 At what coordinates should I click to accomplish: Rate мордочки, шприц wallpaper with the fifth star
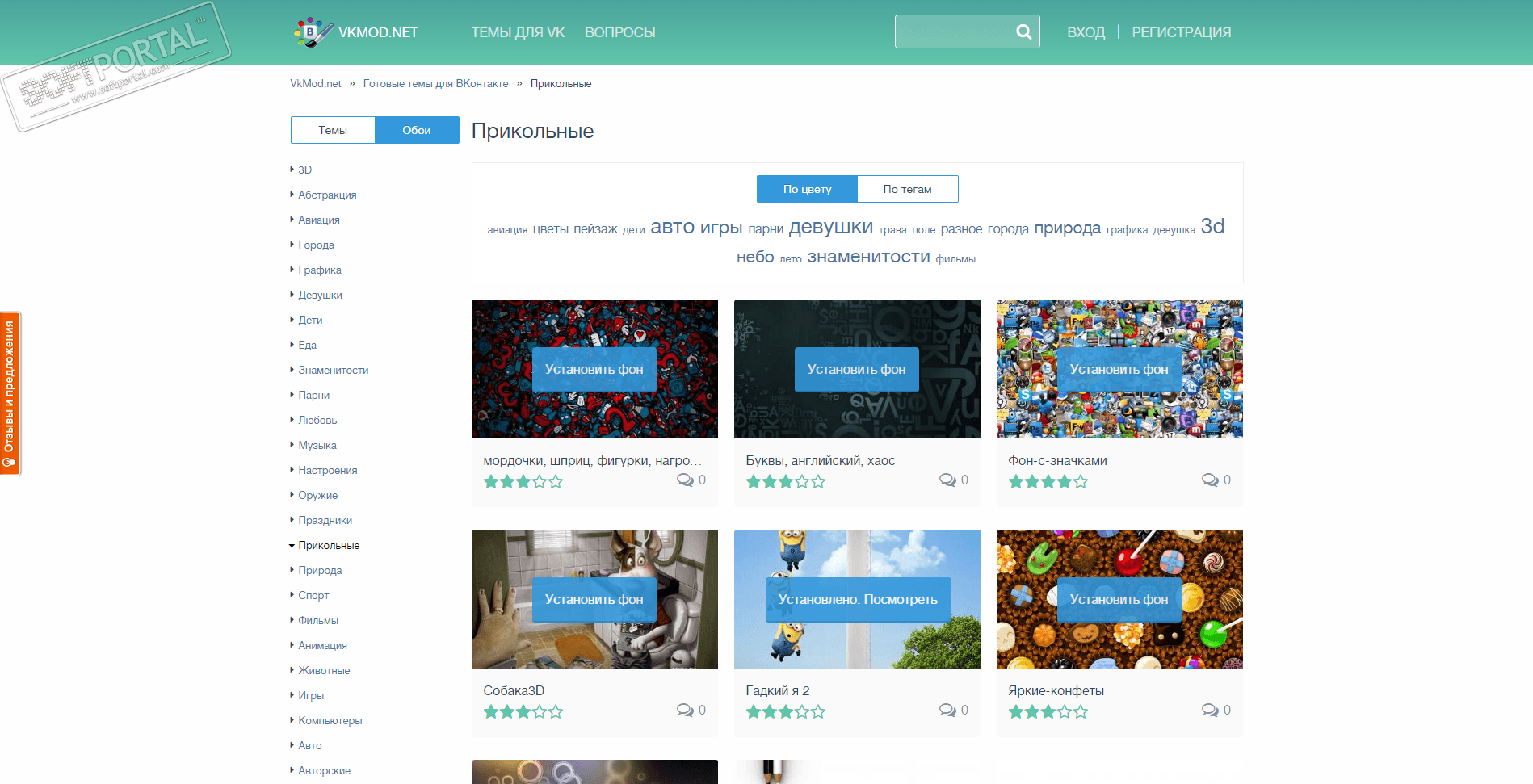tap(556, 482)
